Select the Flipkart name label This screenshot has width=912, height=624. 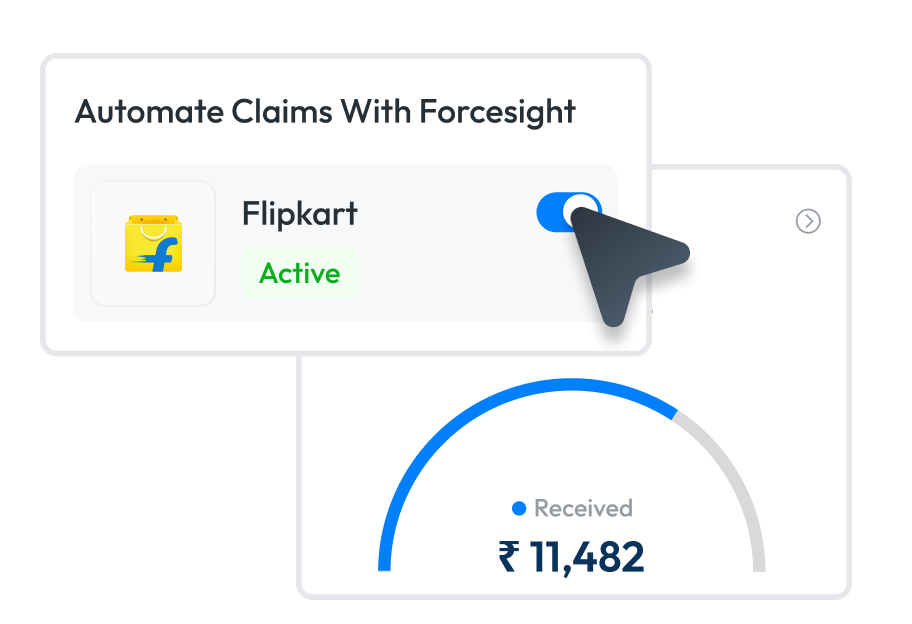(300, 213)
